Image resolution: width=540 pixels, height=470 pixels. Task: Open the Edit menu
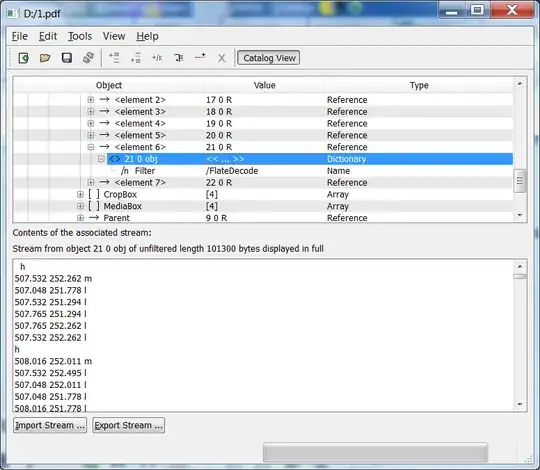tap(48, 36)
